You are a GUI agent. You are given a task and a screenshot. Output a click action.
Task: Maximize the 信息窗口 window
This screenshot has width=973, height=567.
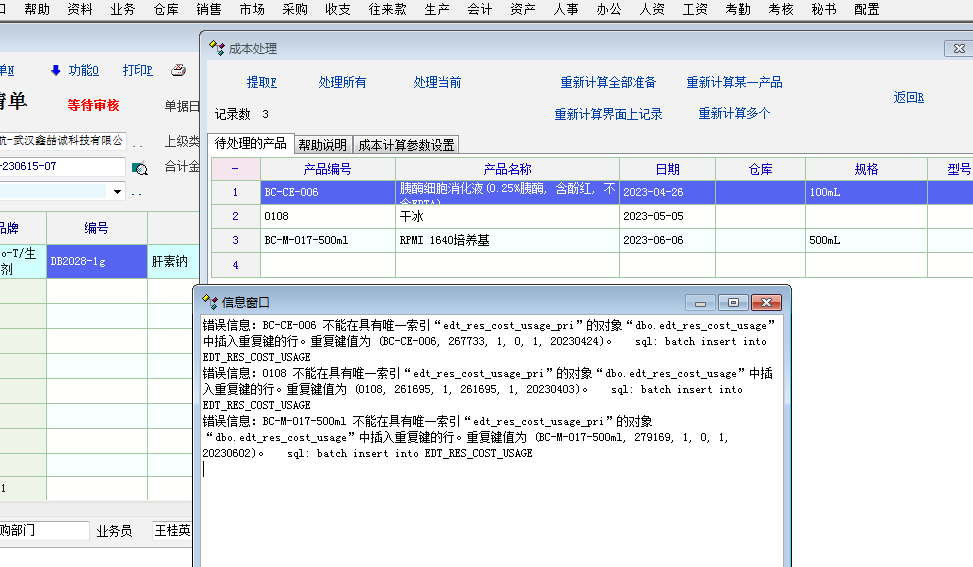coord(733,303)
